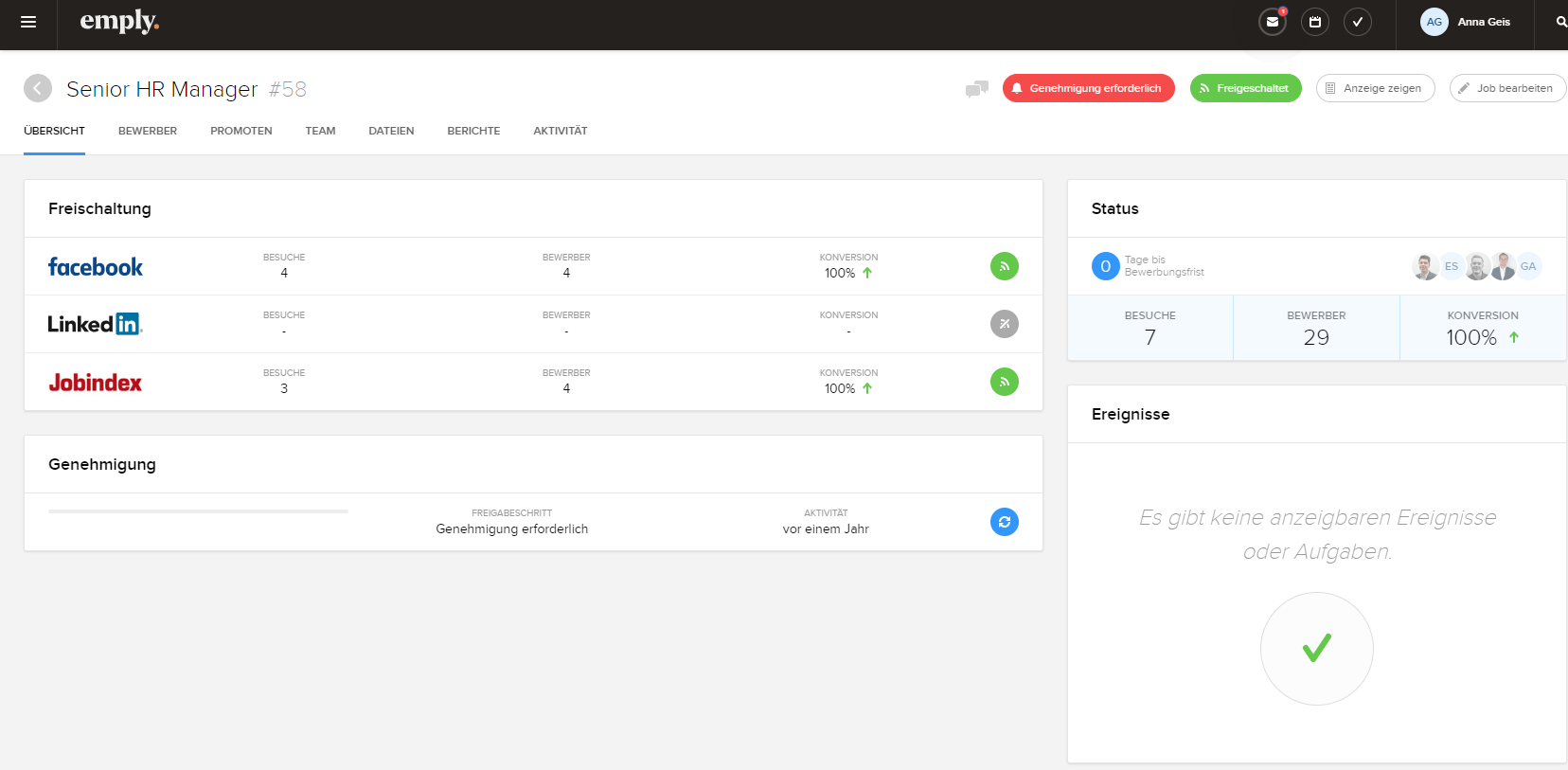Viewport: 1568px width, 770px height.
Task: Open Genehmigung erforderlich approval button
Action: (1088, 88)
